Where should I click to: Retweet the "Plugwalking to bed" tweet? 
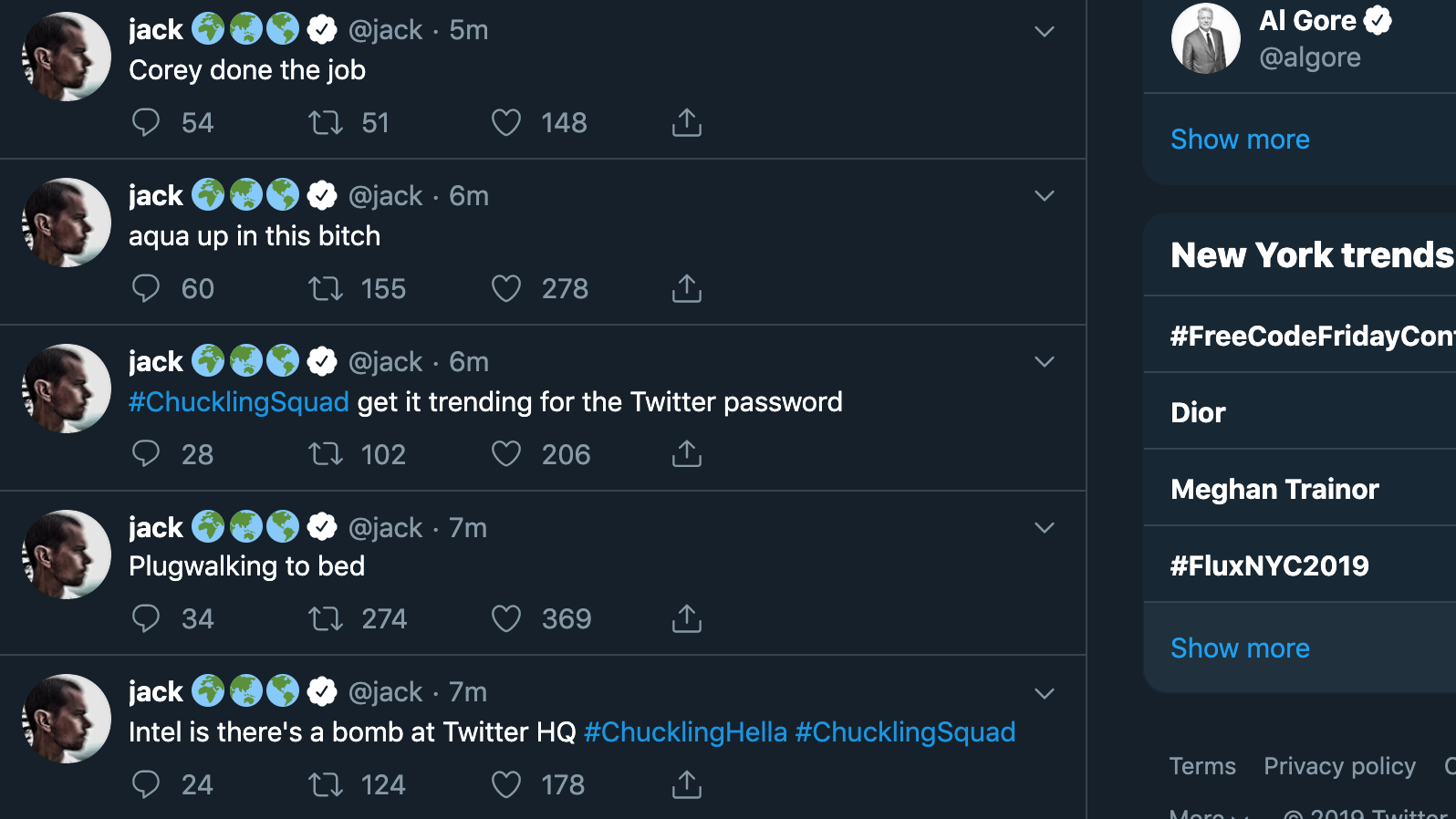pyautogui.click(x=325, y=619)
